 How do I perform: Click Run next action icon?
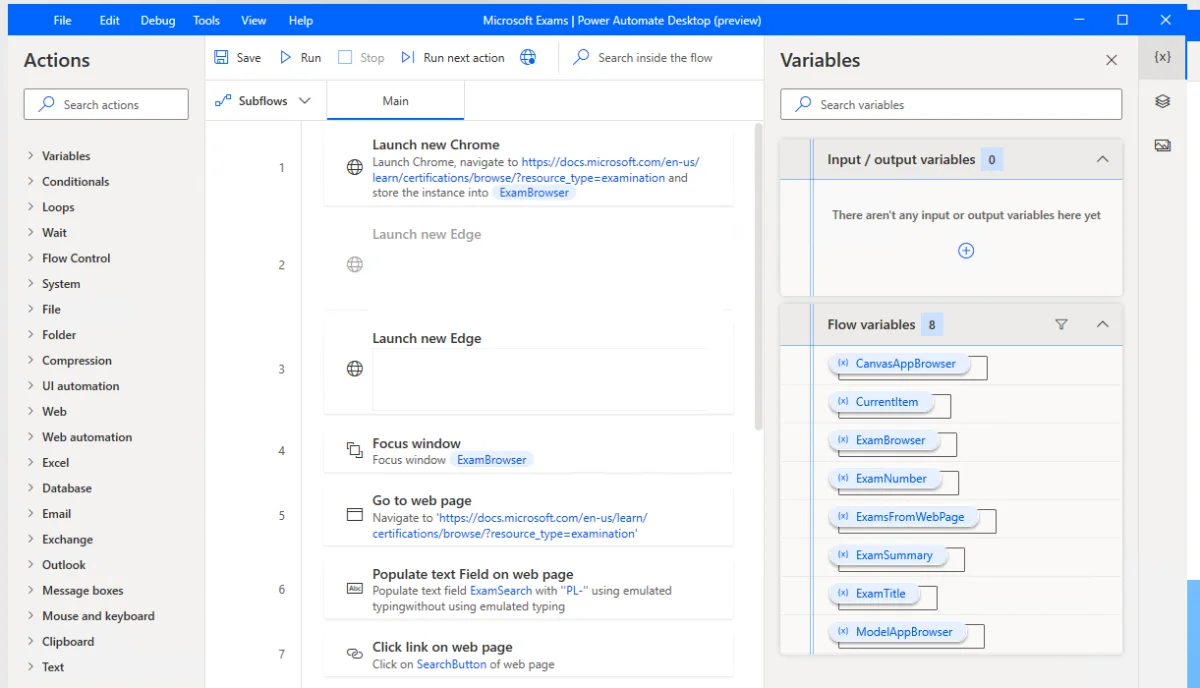tap(408, 58)
